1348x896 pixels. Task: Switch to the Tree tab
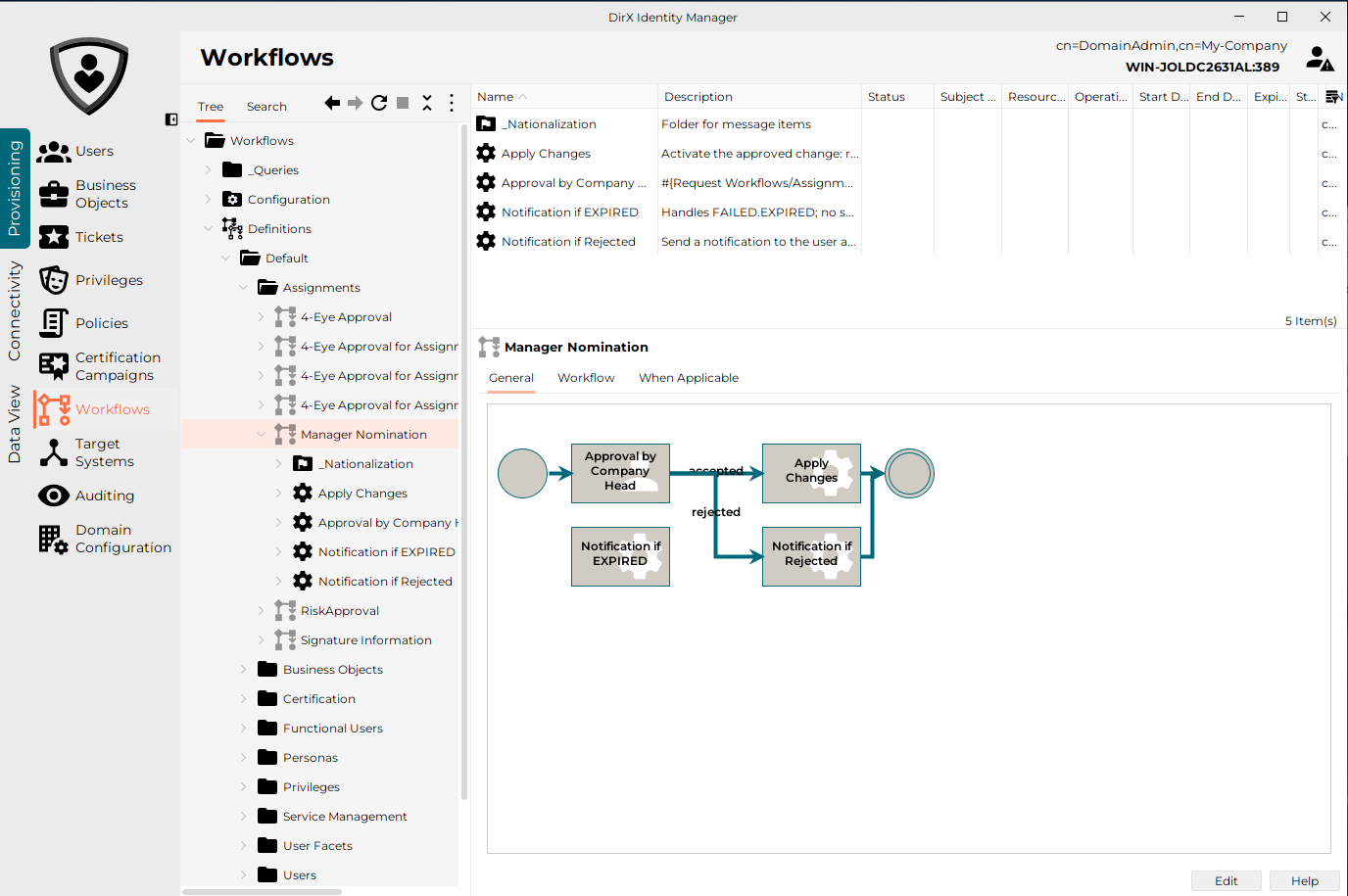point(211,107)
